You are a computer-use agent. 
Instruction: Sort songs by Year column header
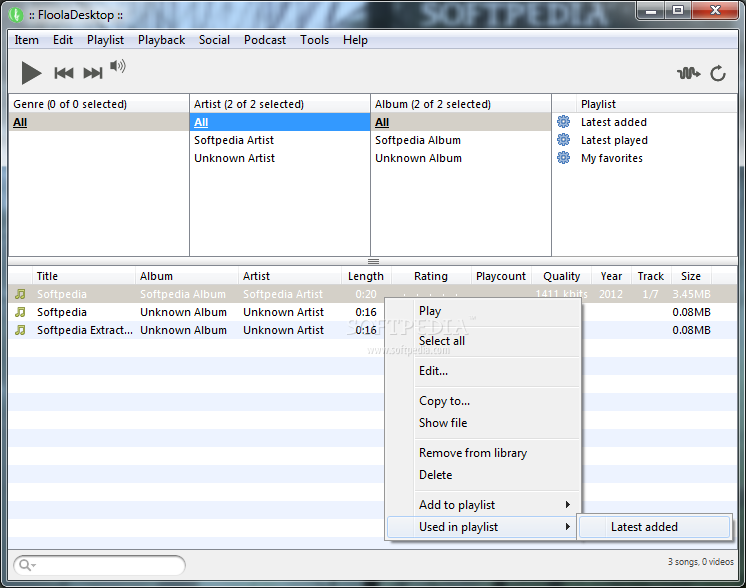pyautogui.click(x=611, y=276)
